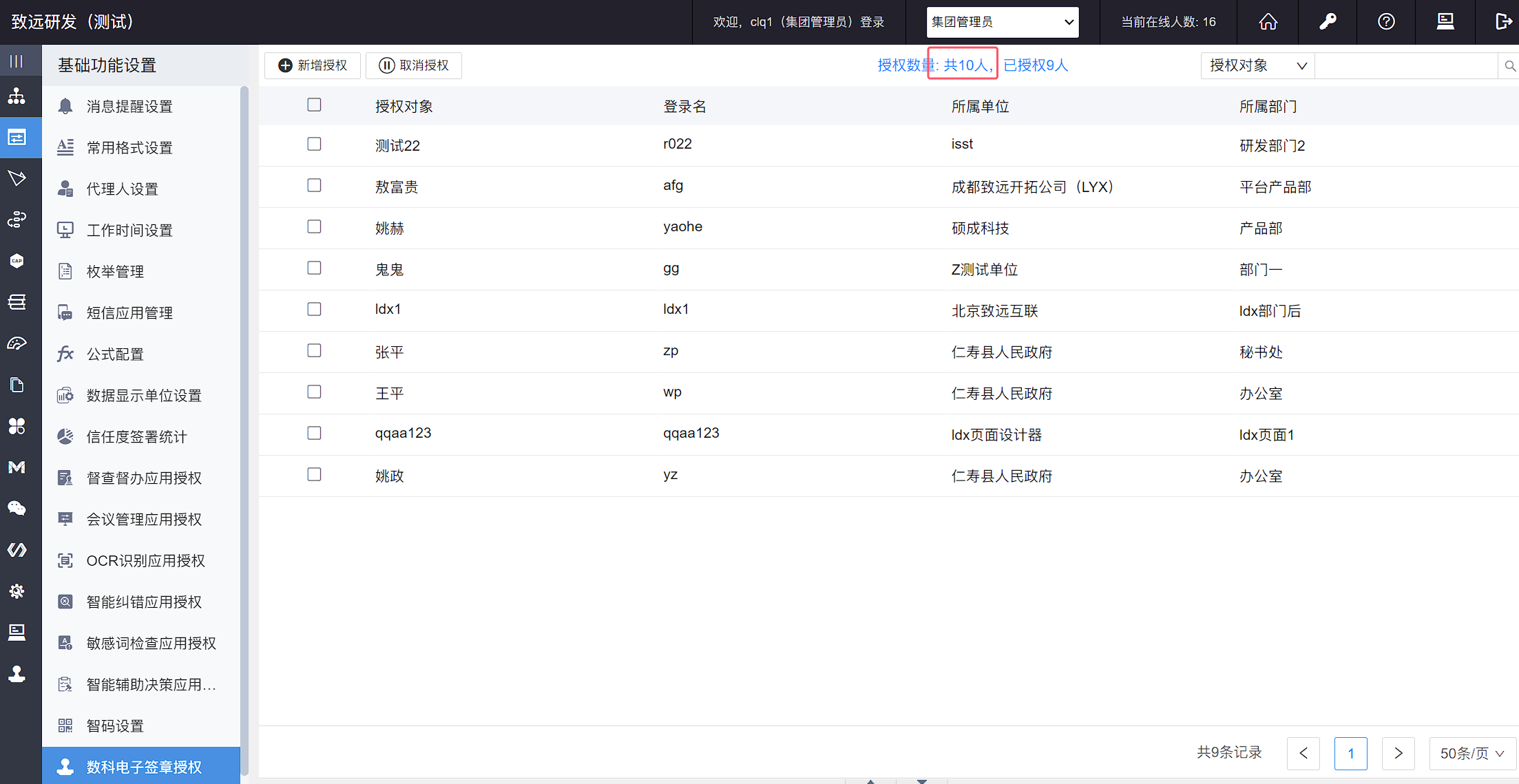Check the box for 测试22 row
1519x784 pixels.
(314, 144)
